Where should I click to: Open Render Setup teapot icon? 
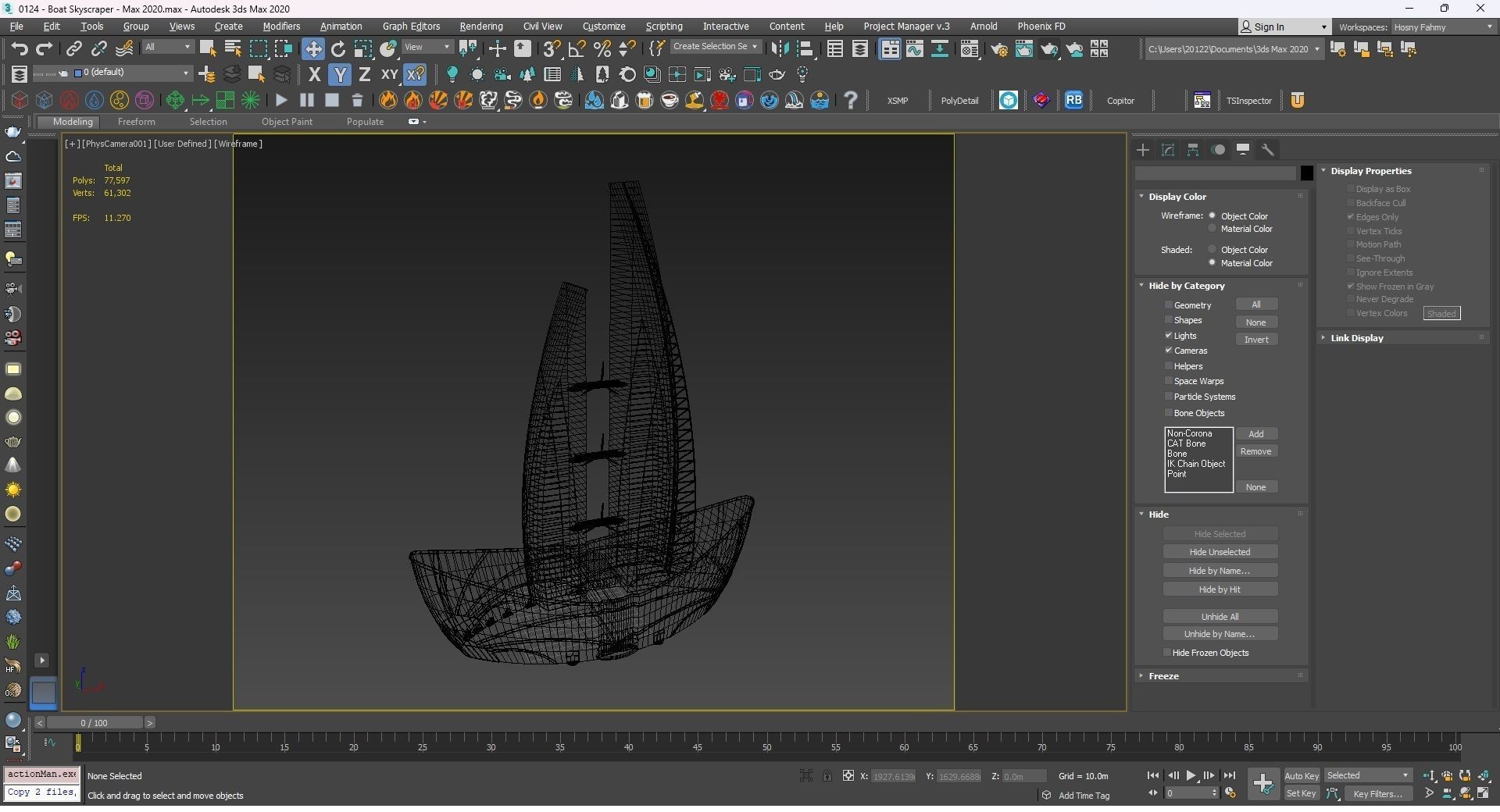coord(998,49)
